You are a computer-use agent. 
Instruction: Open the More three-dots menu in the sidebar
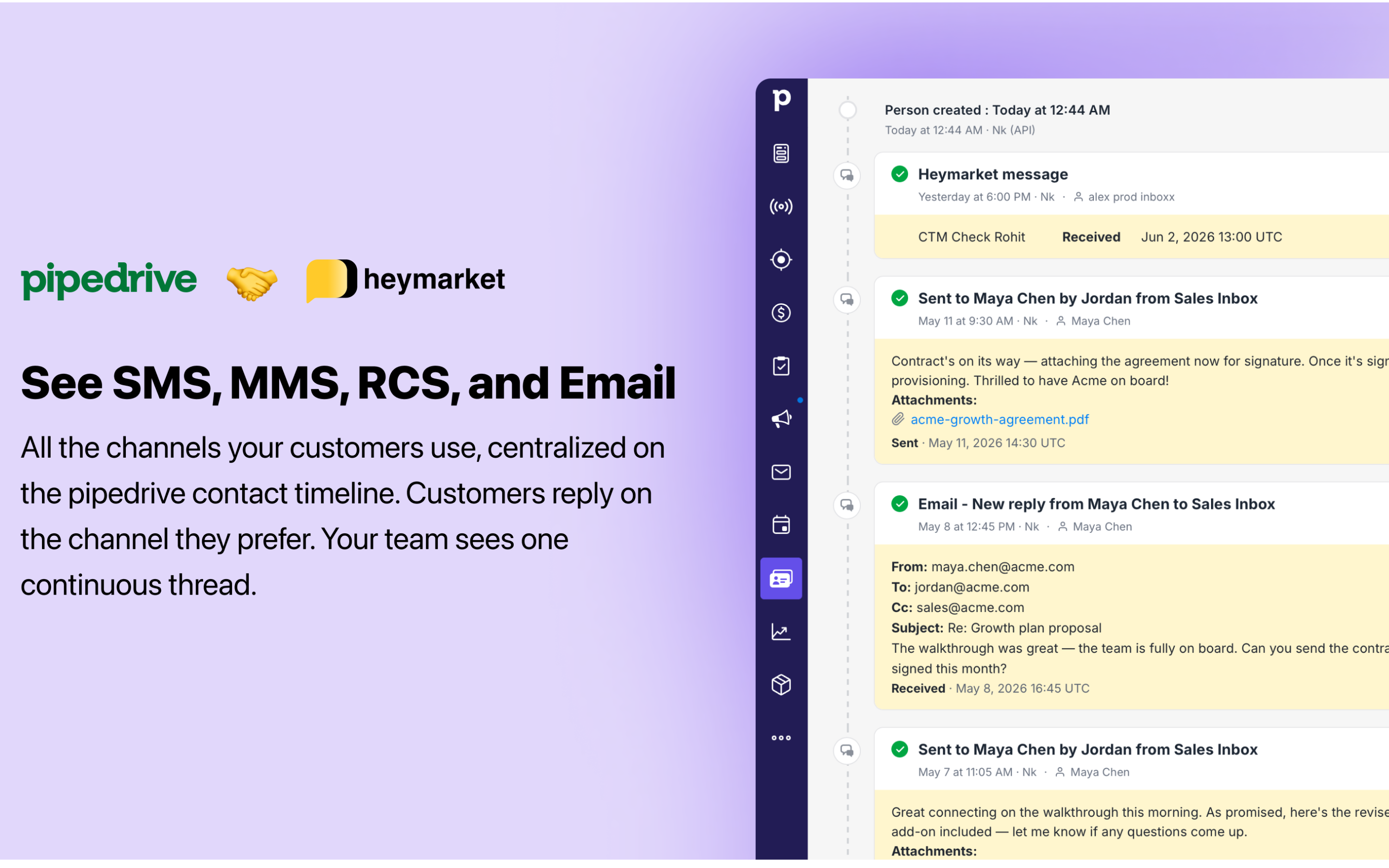tap(781, 738)
